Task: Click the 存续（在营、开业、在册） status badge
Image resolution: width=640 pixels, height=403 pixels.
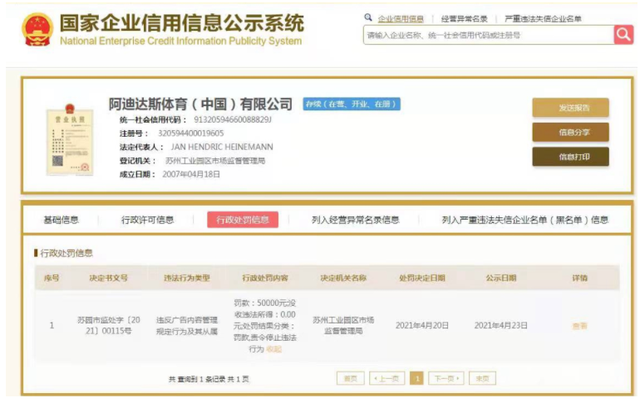Action: pyautogui.click(x=351, y=104)
